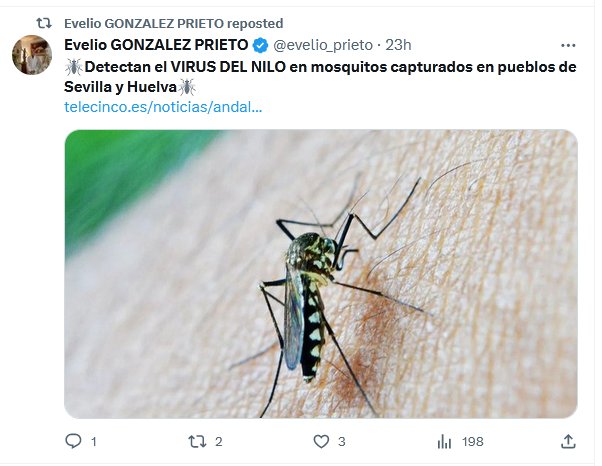Open the tweet via the 23h timestamp
This screenshot has width=602, height=466.
399,45
